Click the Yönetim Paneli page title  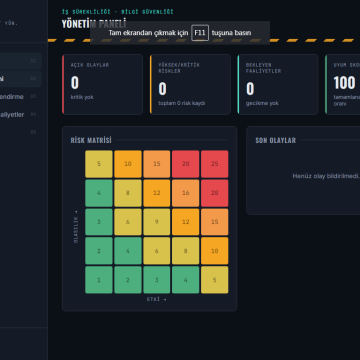coord(94,24)
